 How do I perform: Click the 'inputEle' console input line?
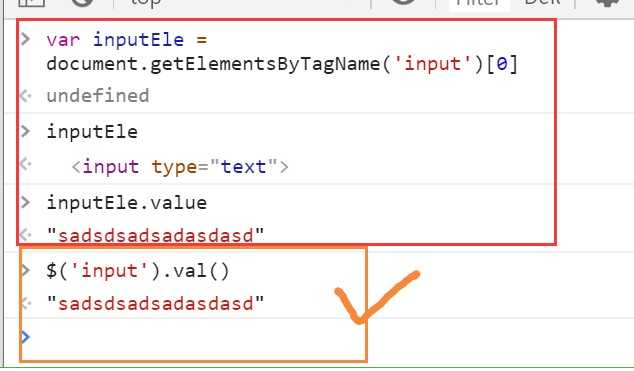pos(92,132)
